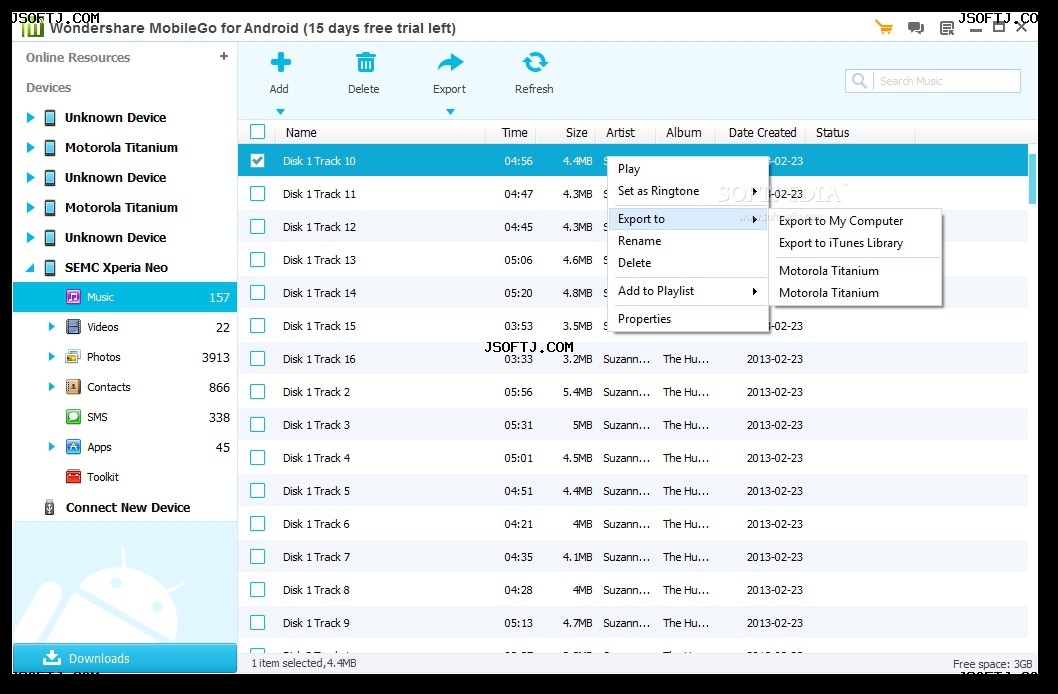Click the Connect New Device USB icon
1058x694 pixels.
click(49, 507)
